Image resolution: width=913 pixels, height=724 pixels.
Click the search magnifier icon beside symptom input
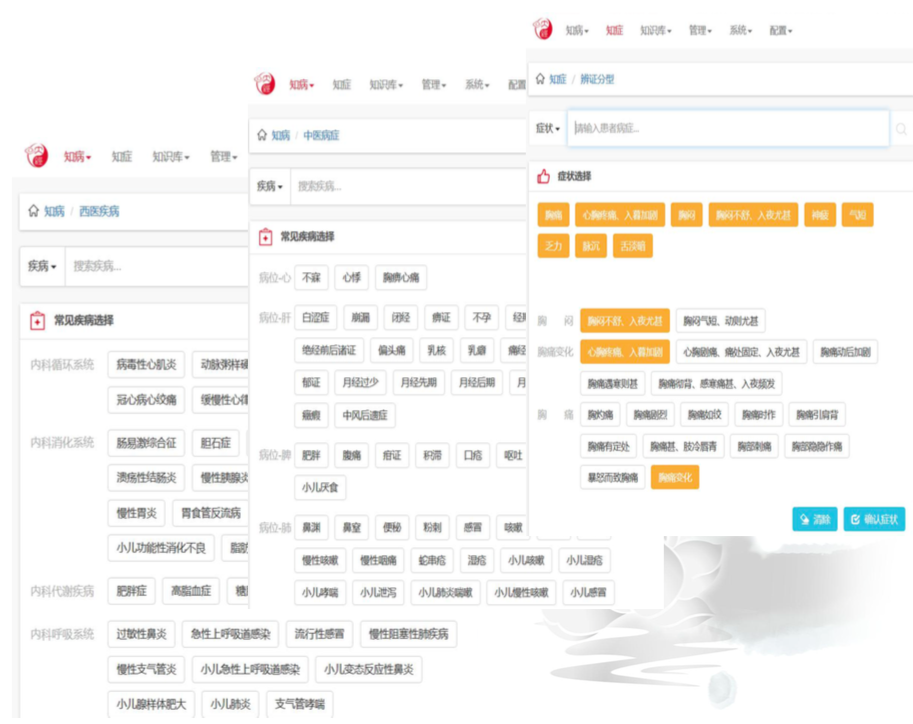[901, 129]
